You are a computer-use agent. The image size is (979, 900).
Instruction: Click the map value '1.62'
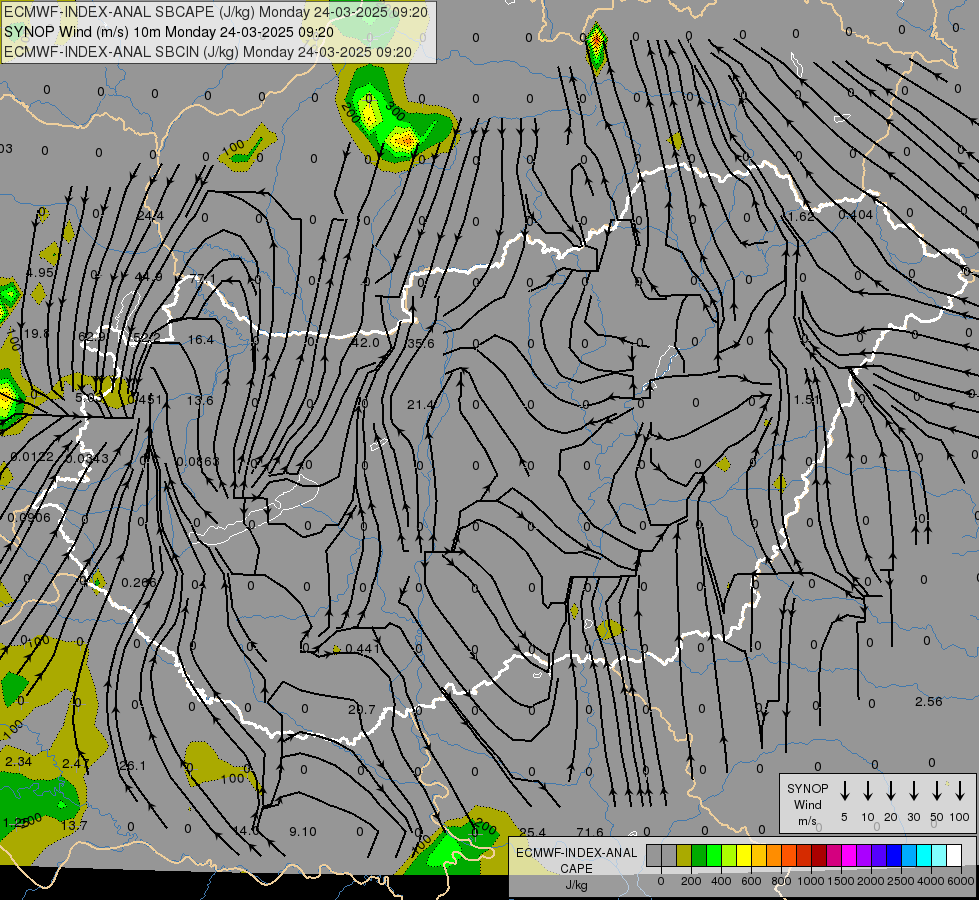802,217
